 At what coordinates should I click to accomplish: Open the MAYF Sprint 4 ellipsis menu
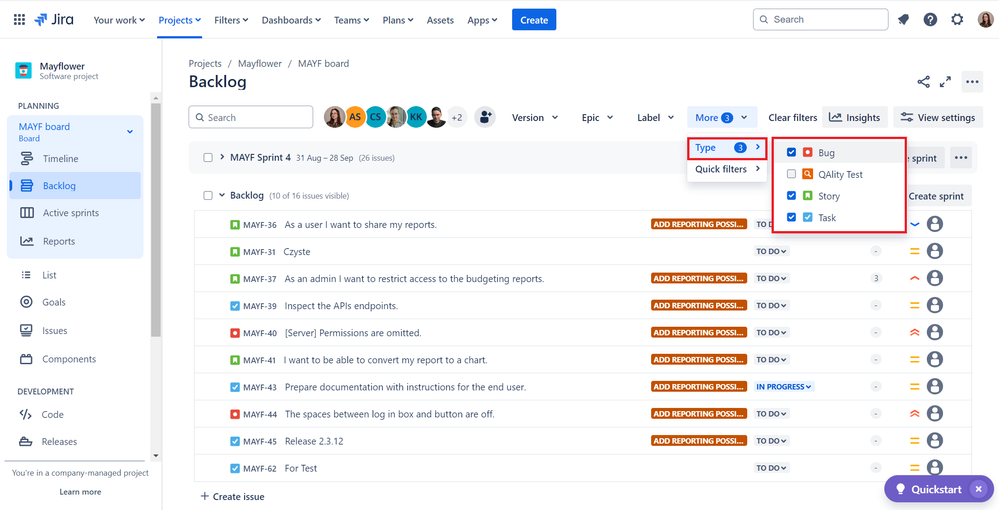(x=961, y=157)
